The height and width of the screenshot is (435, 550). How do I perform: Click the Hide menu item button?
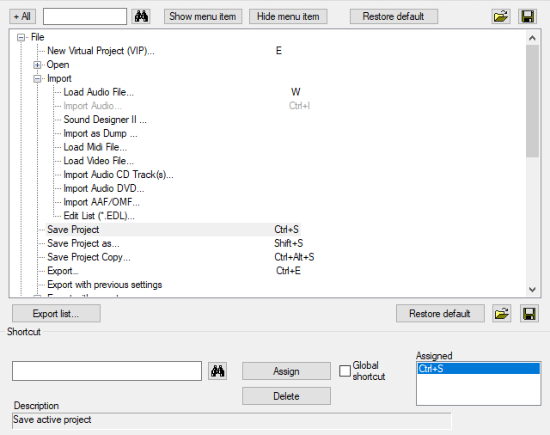[x=288, y=16]
